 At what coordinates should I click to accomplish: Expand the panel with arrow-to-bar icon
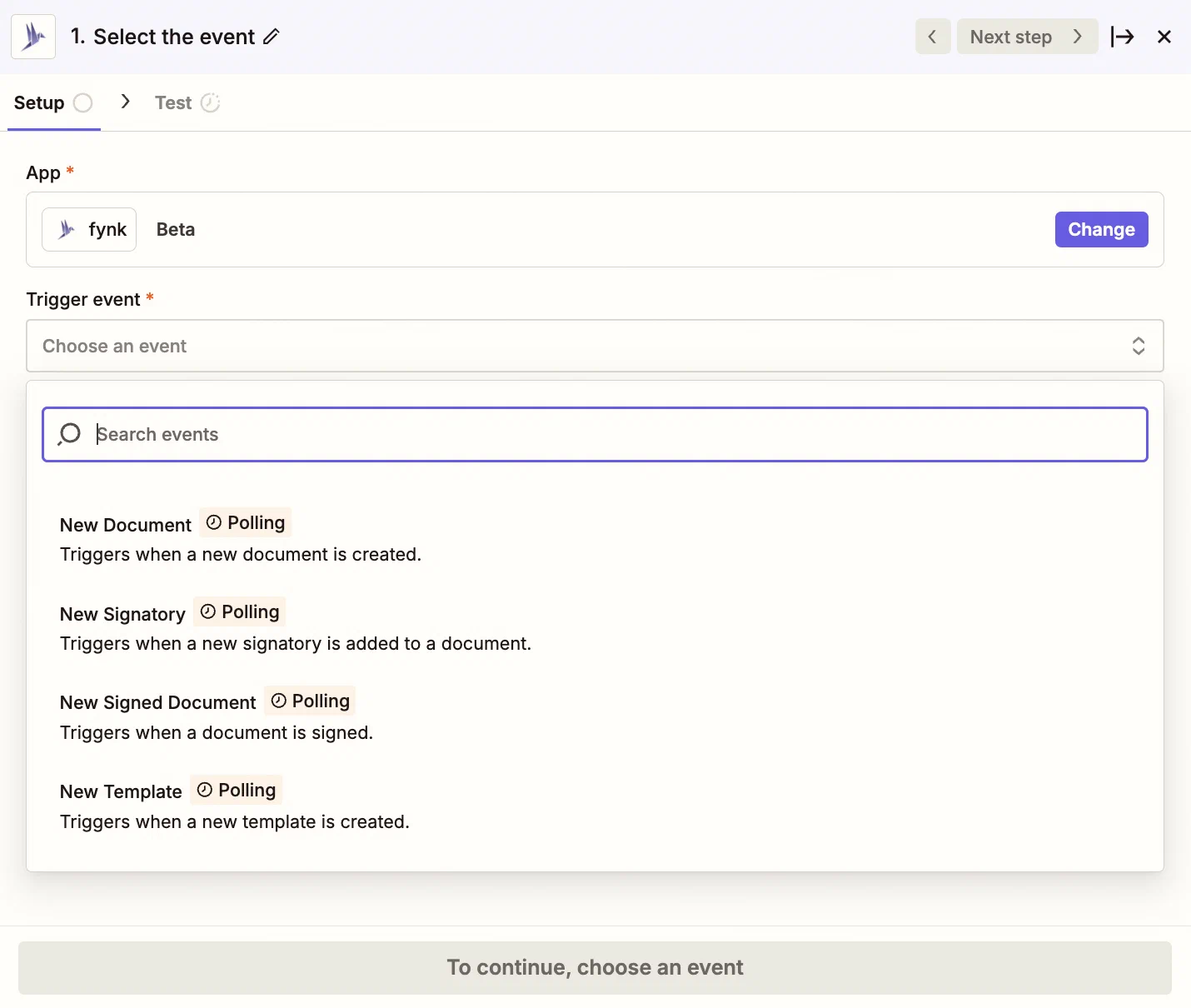[1122, 37]
